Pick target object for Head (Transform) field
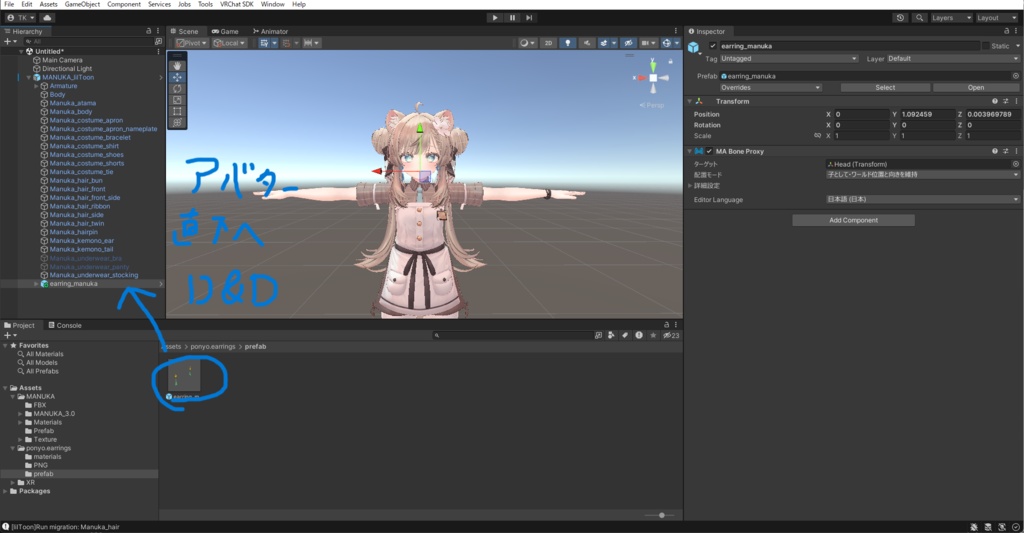Screen dimensions: 1024x533 click(1016, 164)
